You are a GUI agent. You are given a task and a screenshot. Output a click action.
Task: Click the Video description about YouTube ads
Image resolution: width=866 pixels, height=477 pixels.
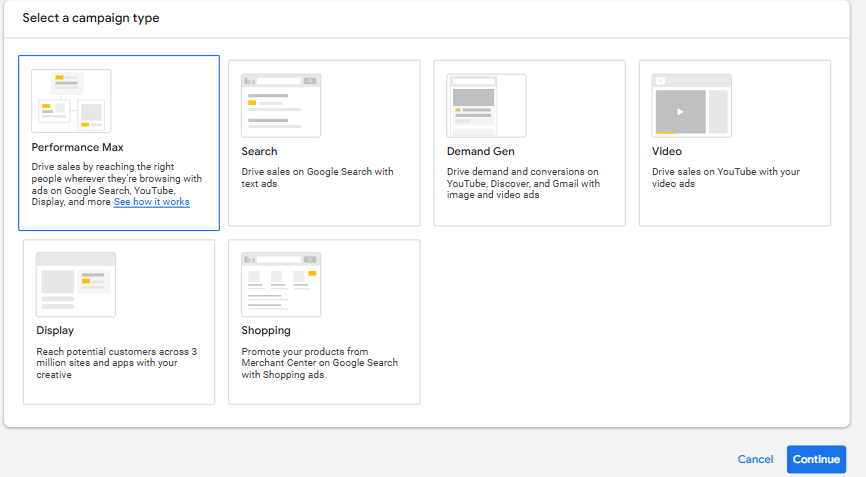(726, 177)
